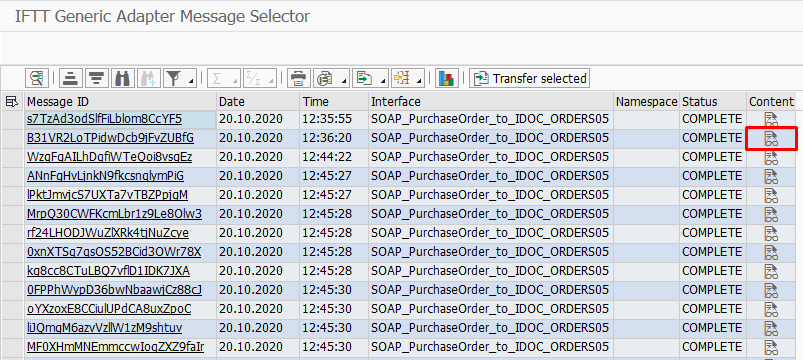View content of message rf24LHODJWuZlXRk4tjNuZcye
This screenshot has height=360, width=803.
pyautogui.click(x=771, y=233)
